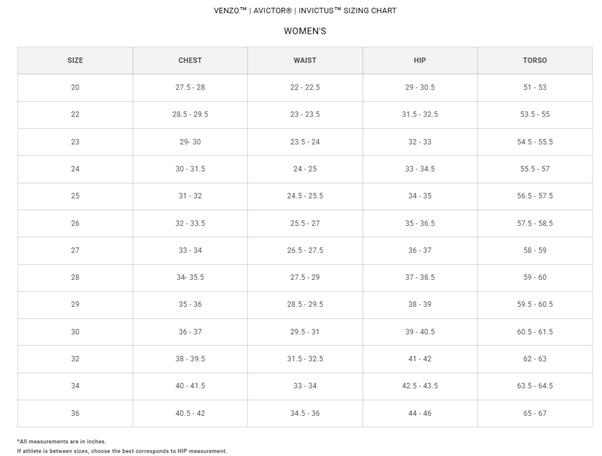This screenshot has height=456, width=602.
Task: Select hip value 44 - 46 for size 36
Action: click(x=420, y=413)
